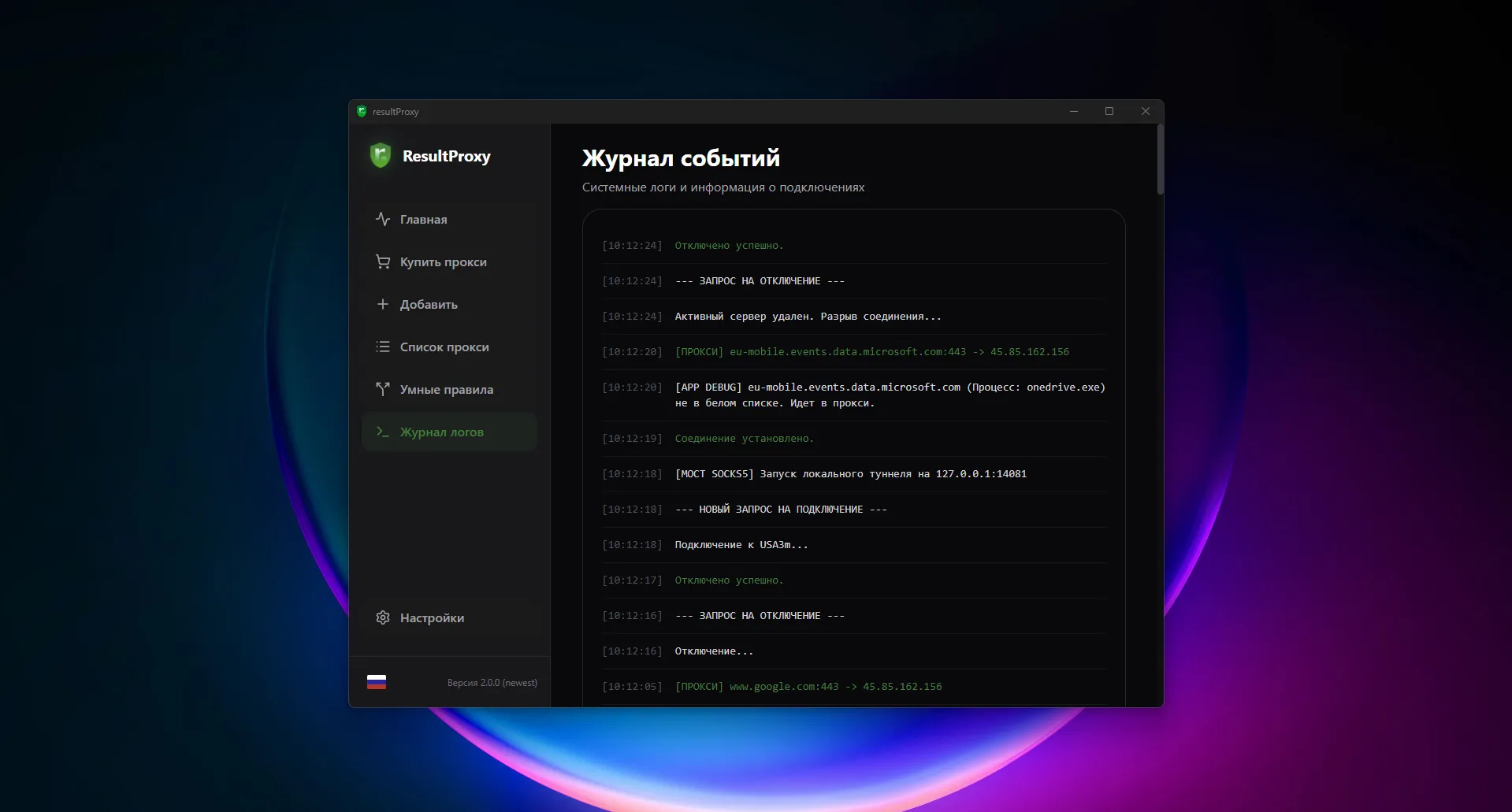Click the version label Версия 2.0.0 (newest)
The width and height of the screenshot is (1512, 812).
(492, 683)
